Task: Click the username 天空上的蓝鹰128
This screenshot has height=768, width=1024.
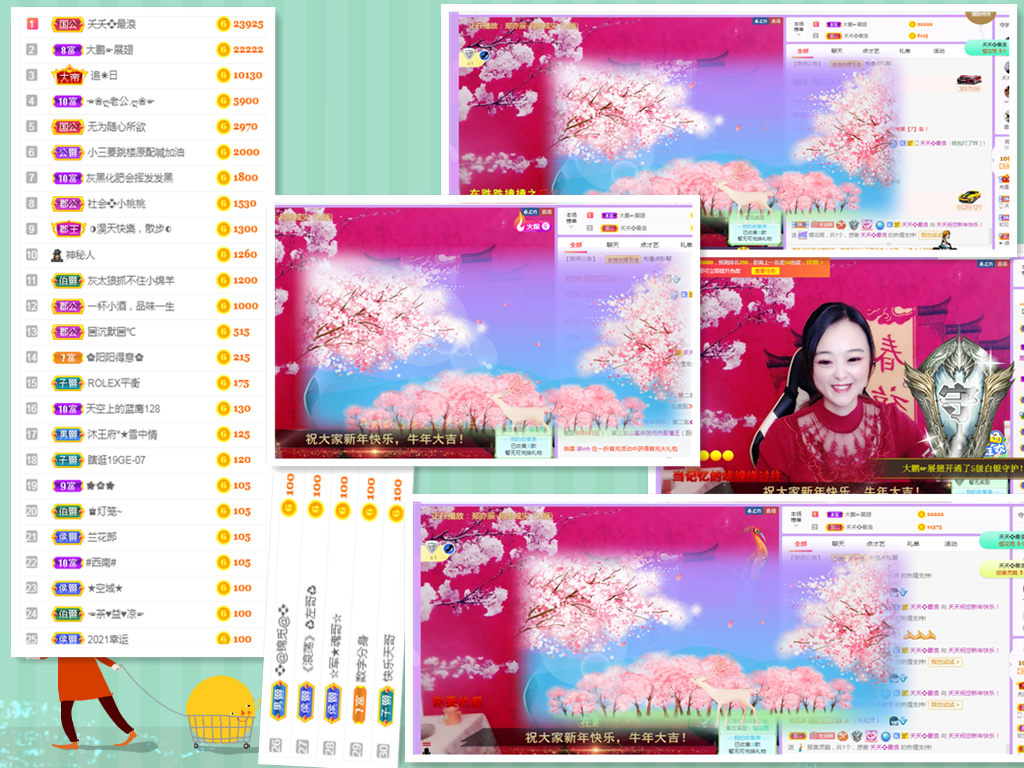Action: coord(123,409)
